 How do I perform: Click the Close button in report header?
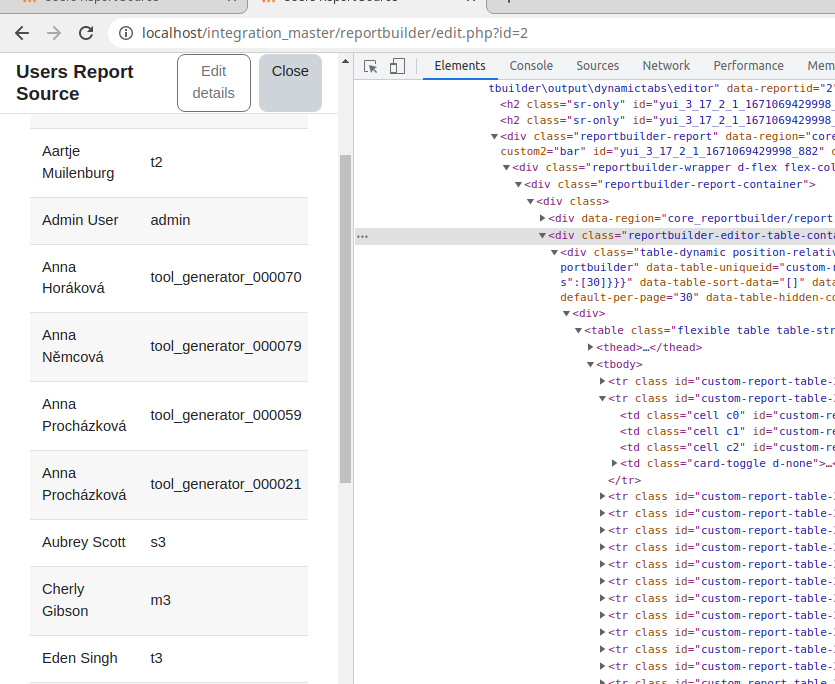290,83
